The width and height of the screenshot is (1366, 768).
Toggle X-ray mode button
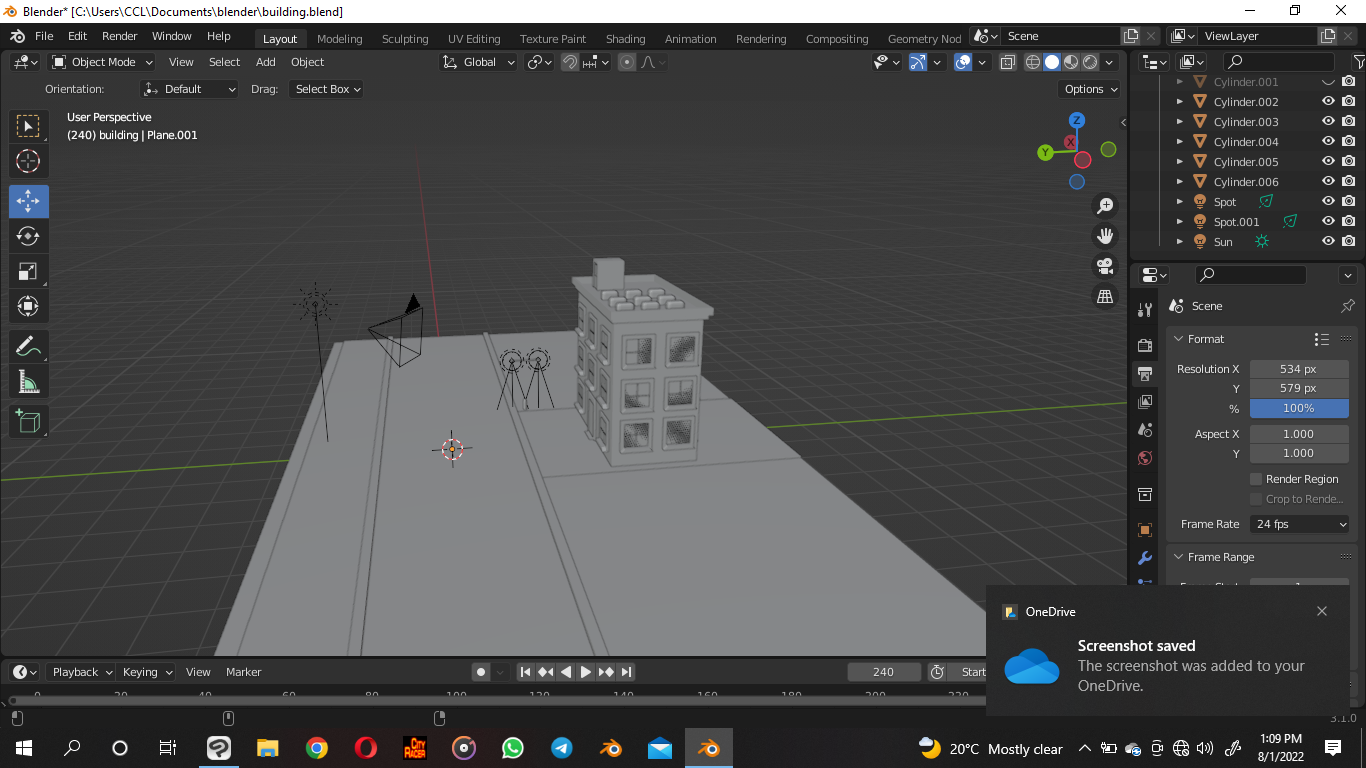tap(1008, 62)
